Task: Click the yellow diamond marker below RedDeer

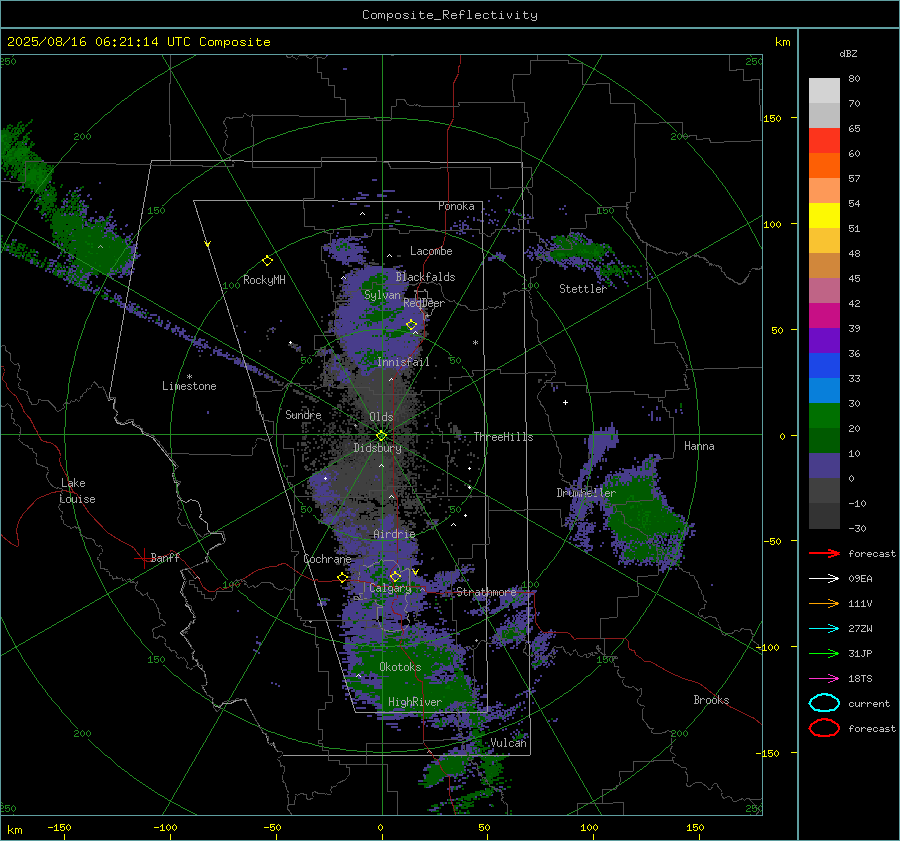Action: pyautogui.click(x=411, y=325)
